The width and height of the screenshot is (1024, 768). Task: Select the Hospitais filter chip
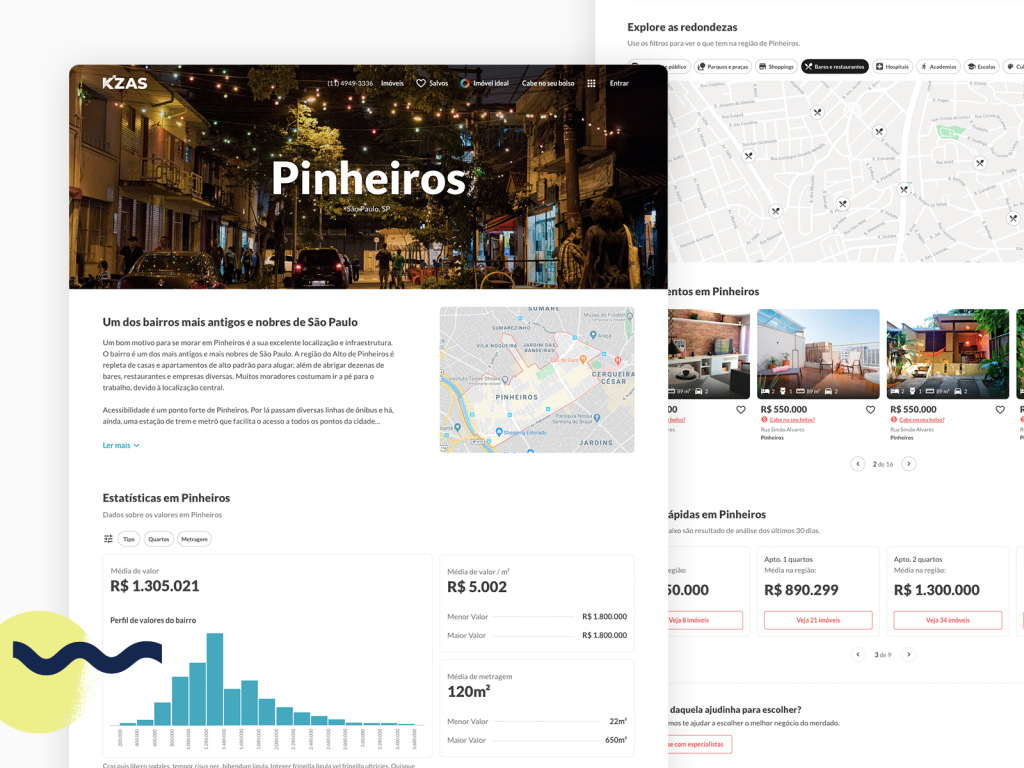pyautogui.click(x=892, y=67)
